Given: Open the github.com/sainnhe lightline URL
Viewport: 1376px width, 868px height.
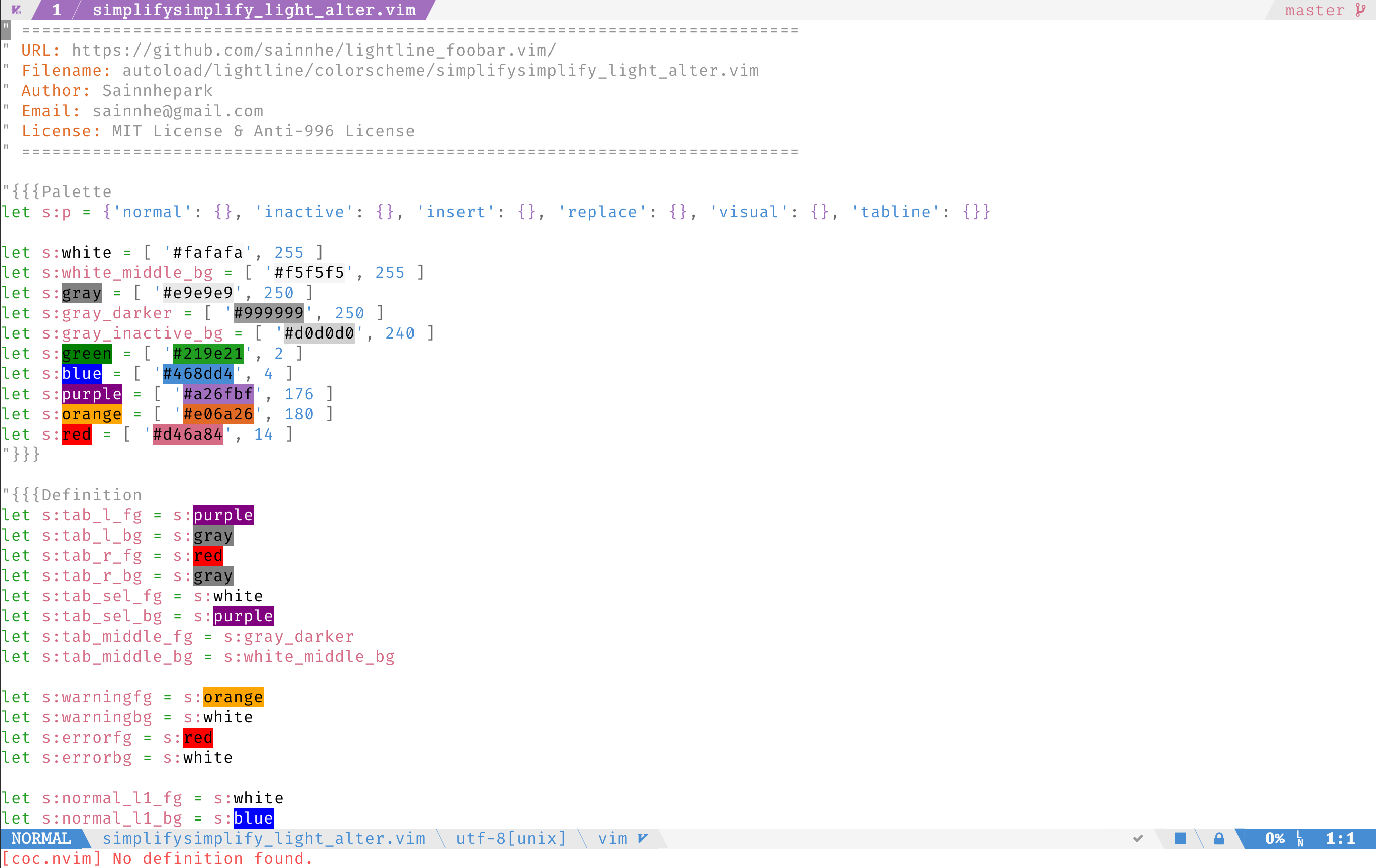Looking at the screenshot, I should pyautogui.click(x=314, y=50).
